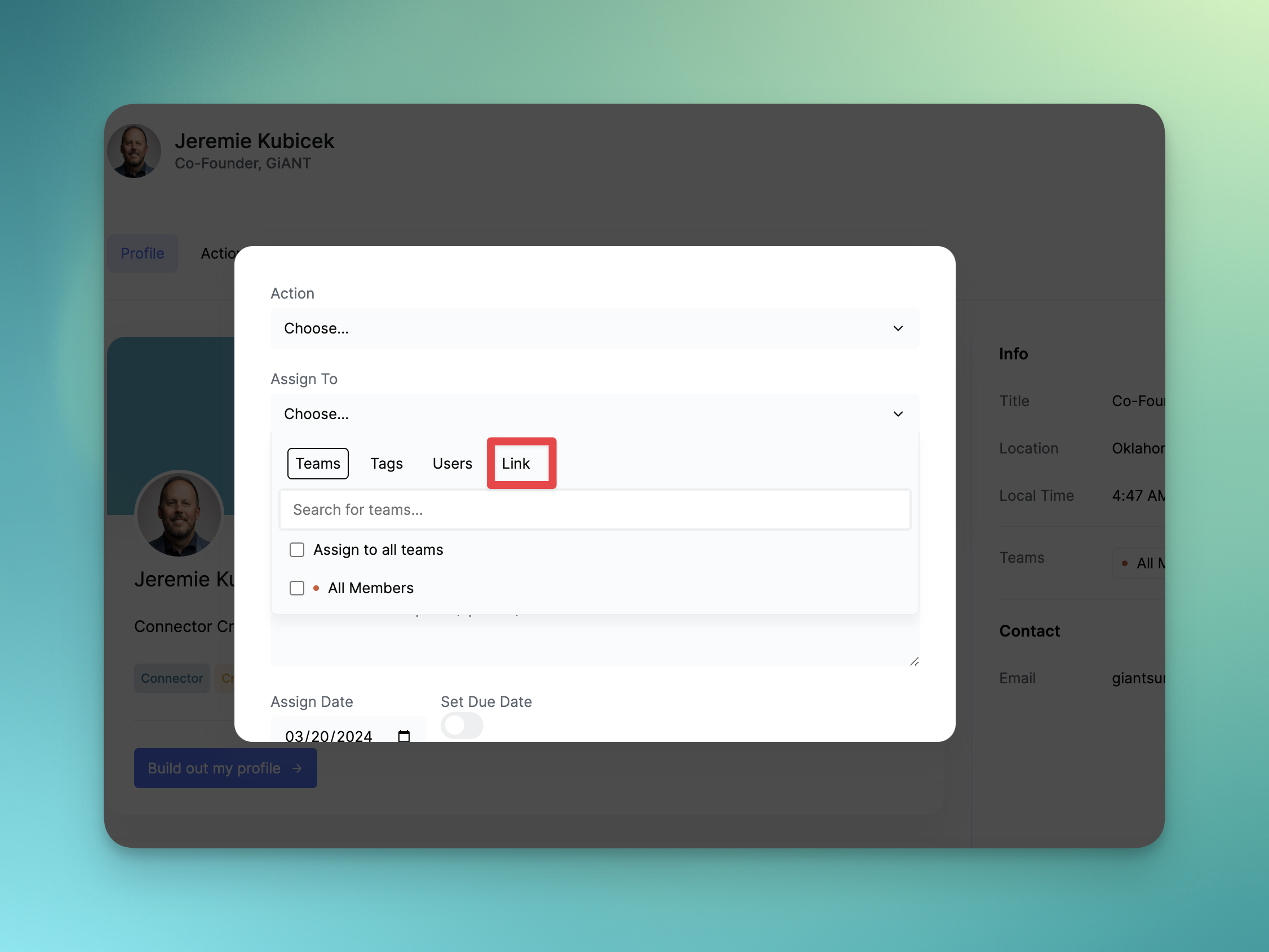
Task: Switch to the Tags tab
Action: tap(386, 464)
